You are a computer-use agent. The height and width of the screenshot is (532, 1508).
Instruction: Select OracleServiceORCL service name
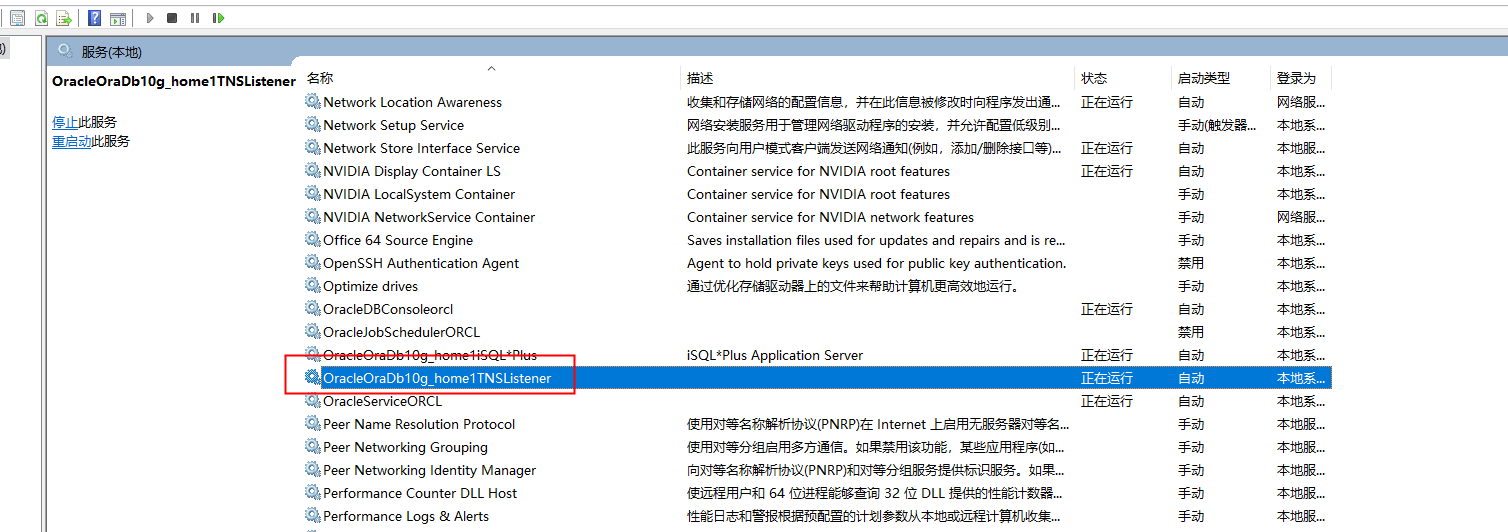pos(382,401)
